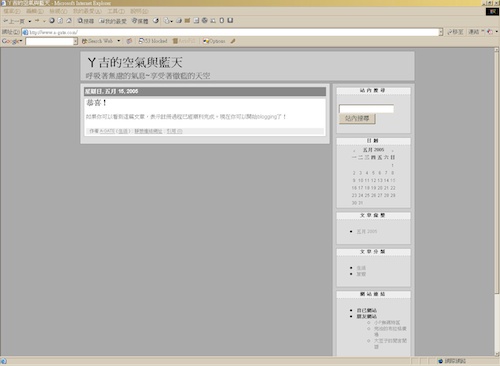Click the AutoFill button on the Google toolbar

[x=184, y=41]
